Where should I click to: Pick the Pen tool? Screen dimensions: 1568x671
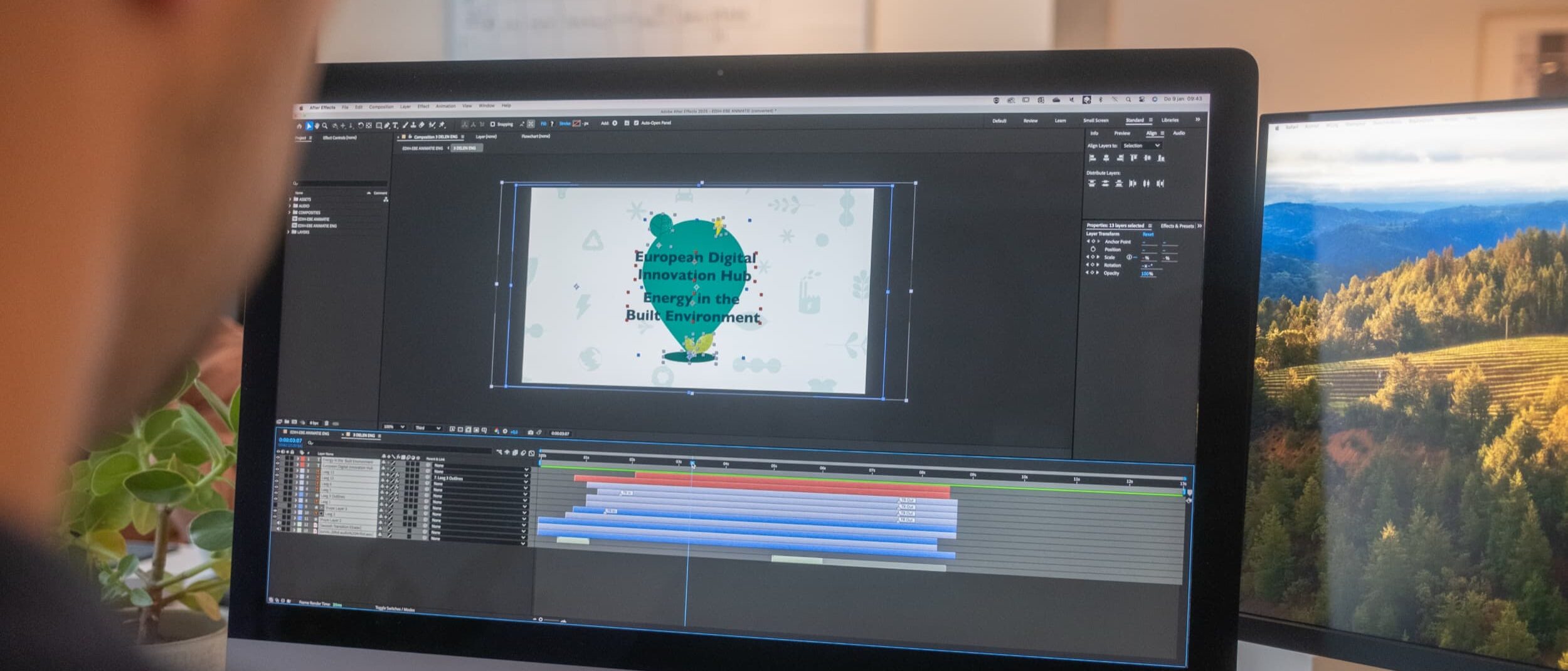point(387,125)
